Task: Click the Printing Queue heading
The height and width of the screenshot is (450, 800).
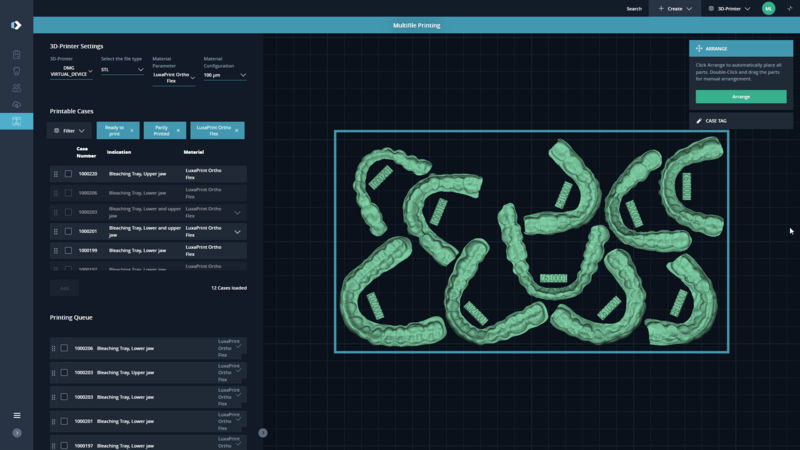Action: pyautogui.click(x=71, y=317)
